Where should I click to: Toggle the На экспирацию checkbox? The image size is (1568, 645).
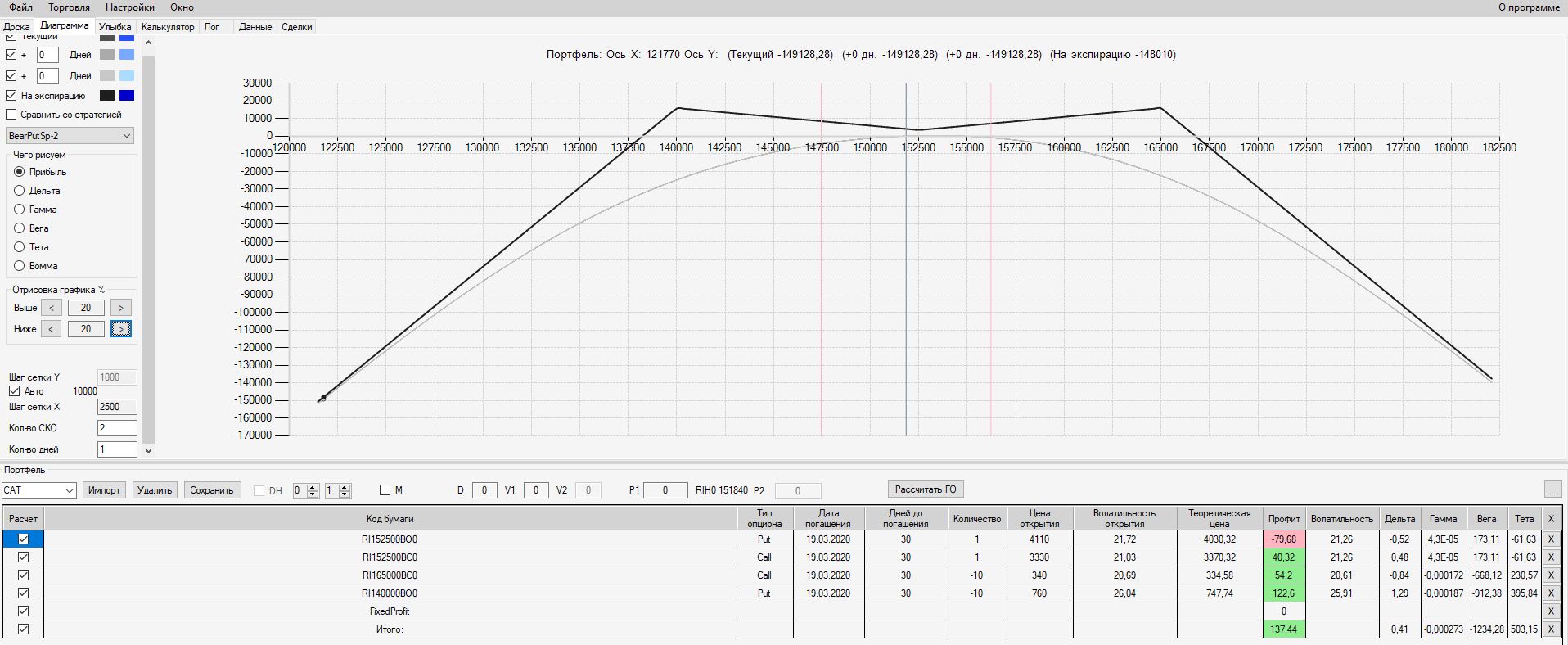point(11,96)
